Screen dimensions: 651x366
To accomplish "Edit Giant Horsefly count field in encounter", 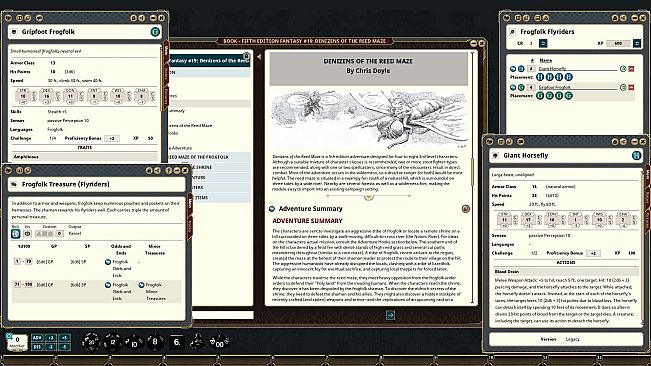I will 531,69.
